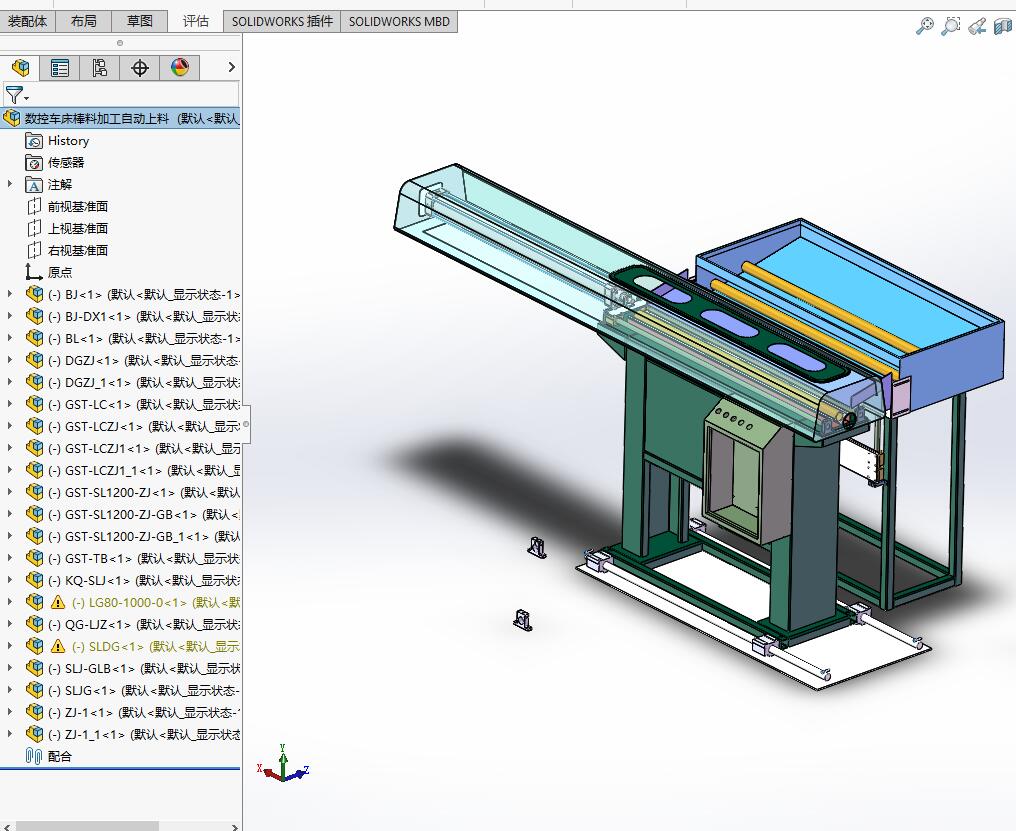Select the BL<1> component
The width and height of the screenshot is (1016, 831).
(x=132, y=338)
